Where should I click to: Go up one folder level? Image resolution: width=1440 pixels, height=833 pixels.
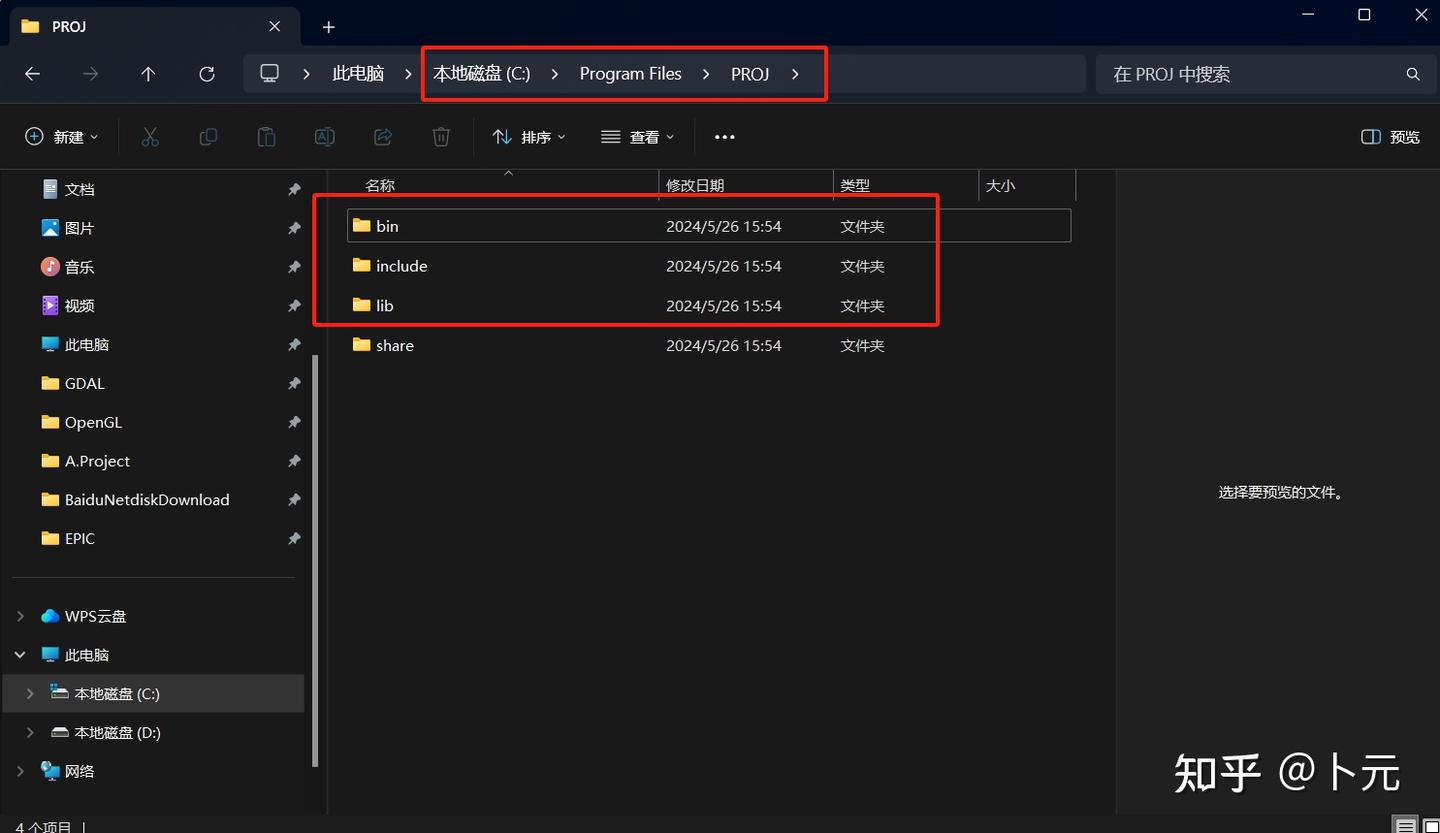148,74
